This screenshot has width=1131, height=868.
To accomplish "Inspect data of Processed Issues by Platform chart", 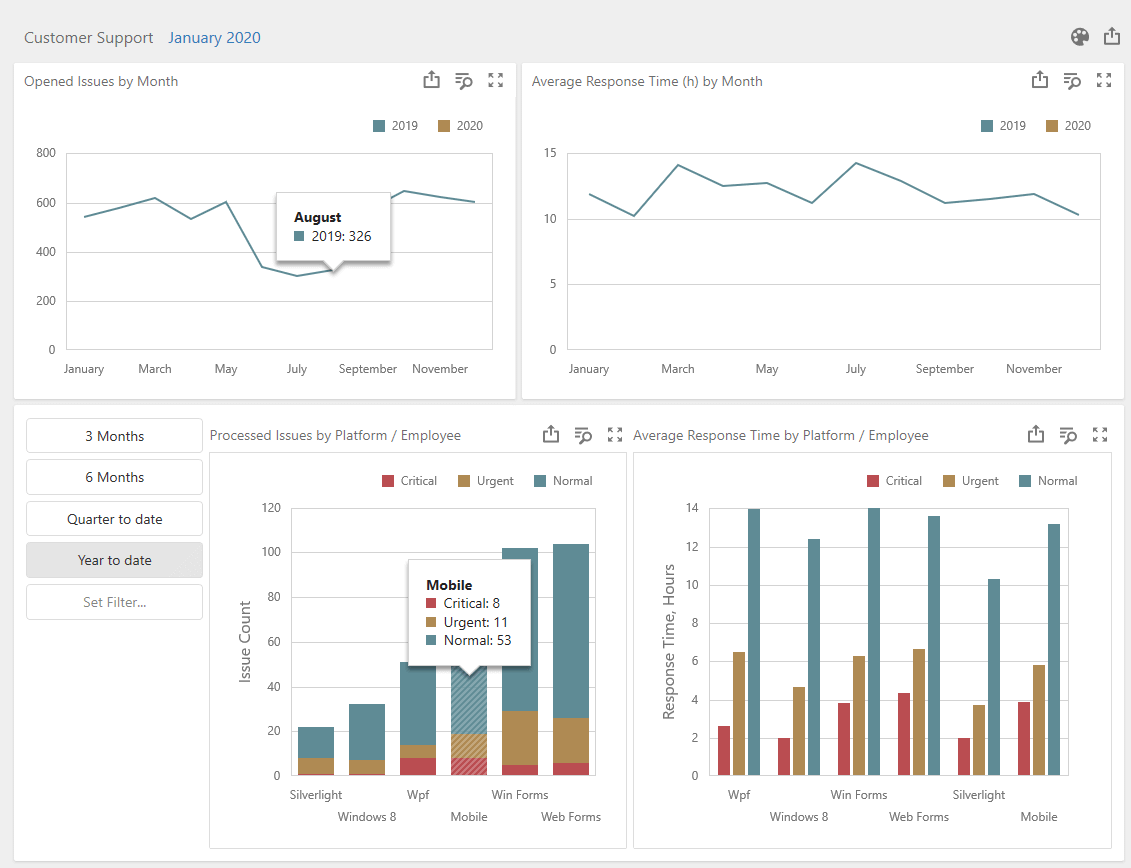I will pyautogui.click(x=583, y=435).
